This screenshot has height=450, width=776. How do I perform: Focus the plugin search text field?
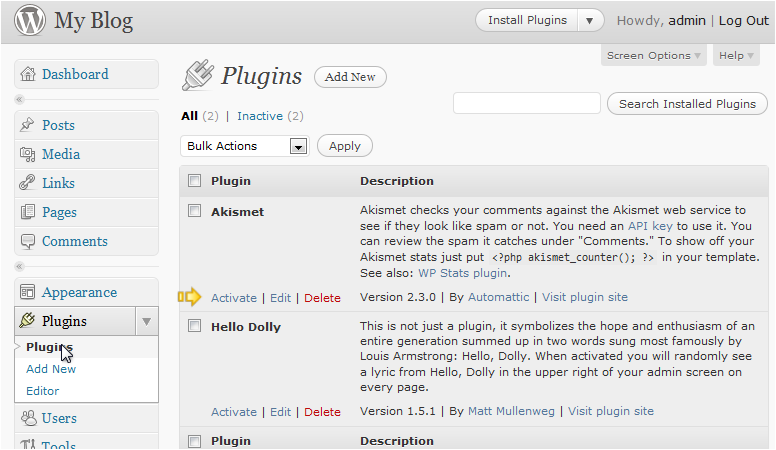tap(527, 103)
